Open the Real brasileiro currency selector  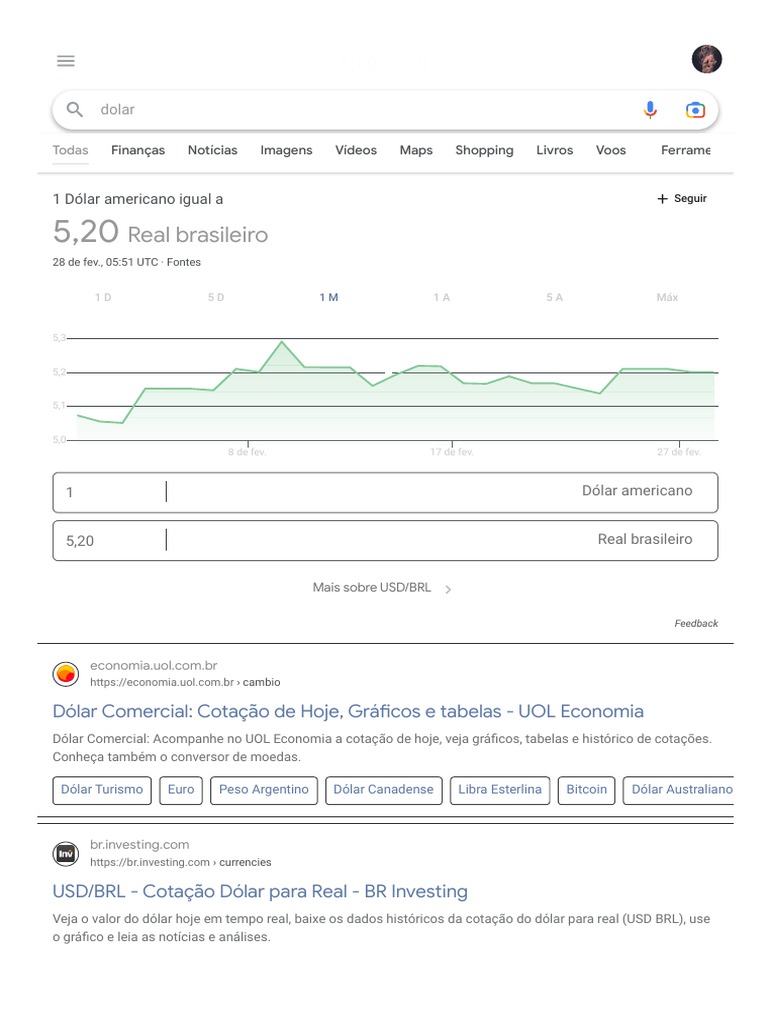click(644, 539)
